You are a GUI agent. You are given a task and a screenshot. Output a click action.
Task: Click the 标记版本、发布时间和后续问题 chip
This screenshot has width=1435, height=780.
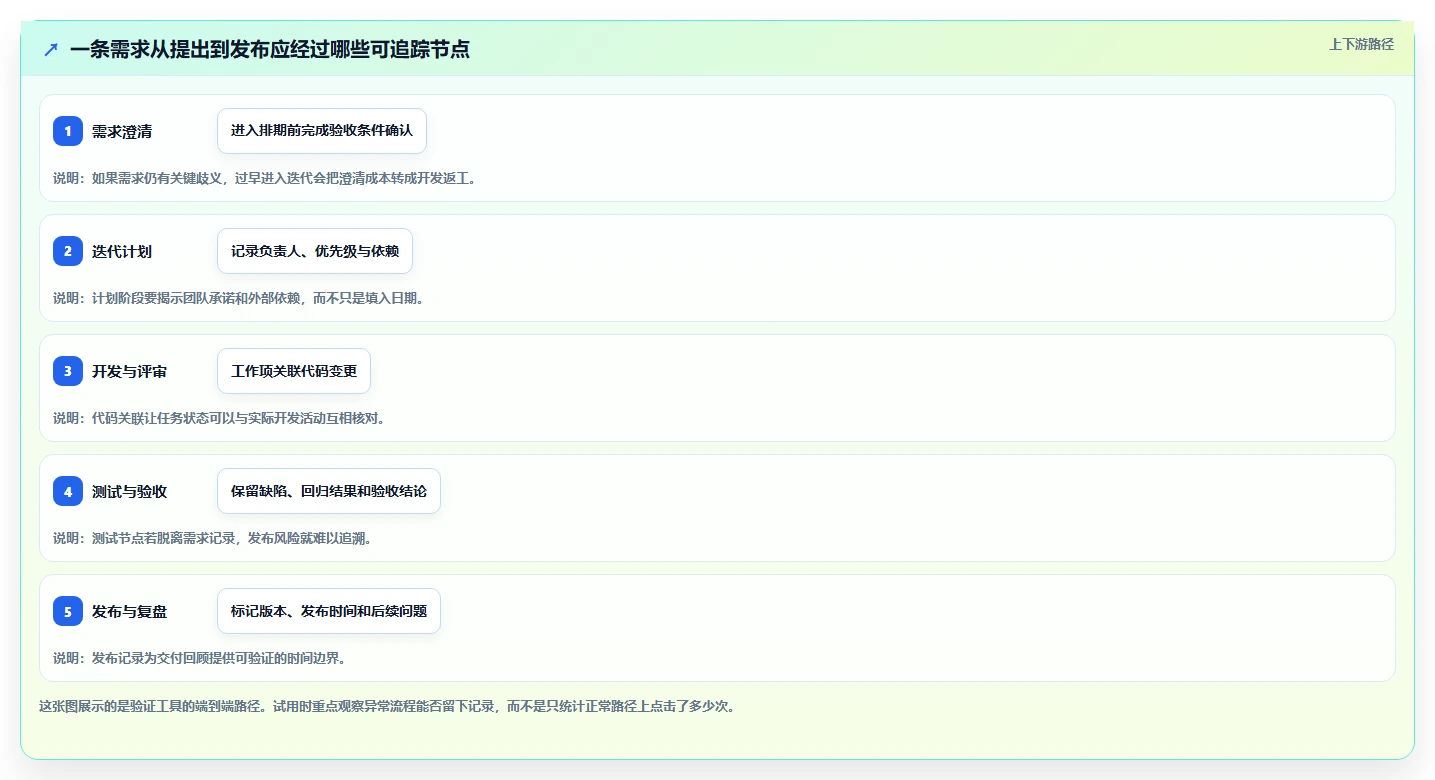[329, 611]
